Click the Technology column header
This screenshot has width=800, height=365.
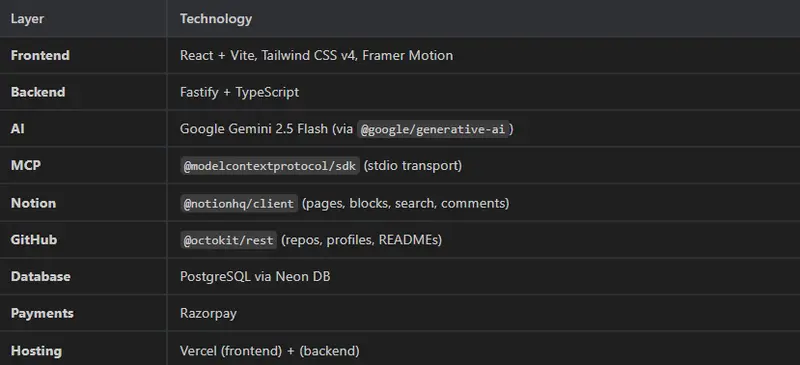coord(216,19)
